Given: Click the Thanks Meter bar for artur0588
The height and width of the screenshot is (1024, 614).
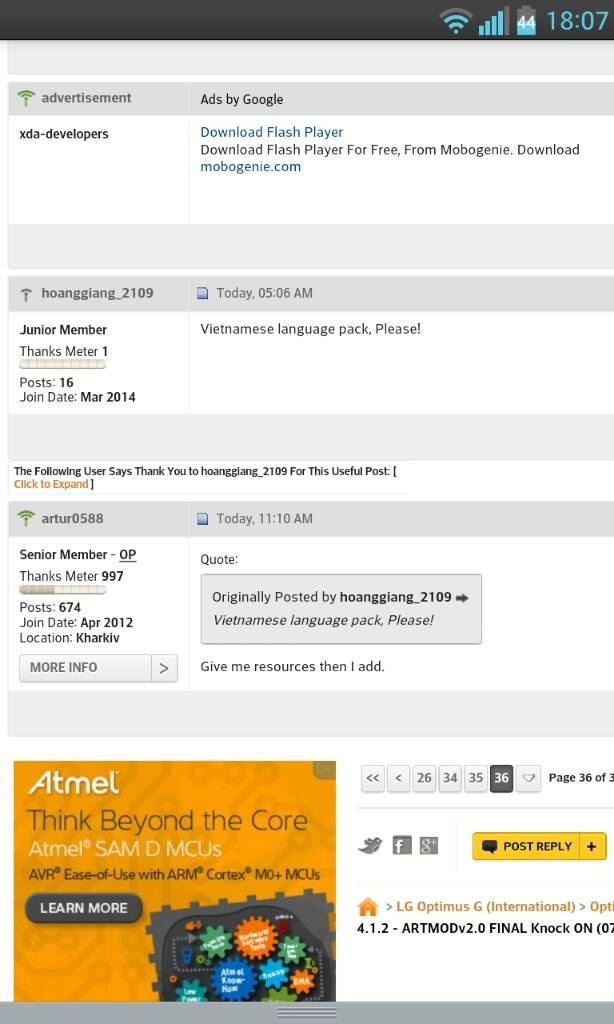Looking at the screenshot, I should (x=62, y=589).
